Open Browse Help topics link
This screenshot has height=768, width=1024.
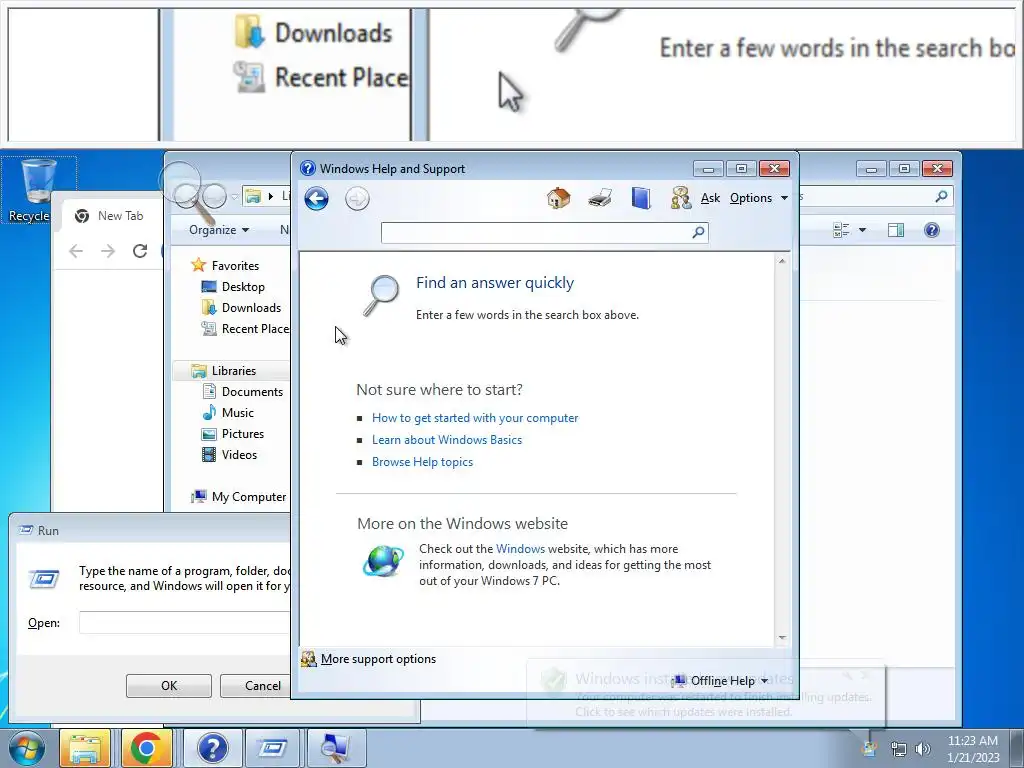pyautogui.click(x=422, y=462)
